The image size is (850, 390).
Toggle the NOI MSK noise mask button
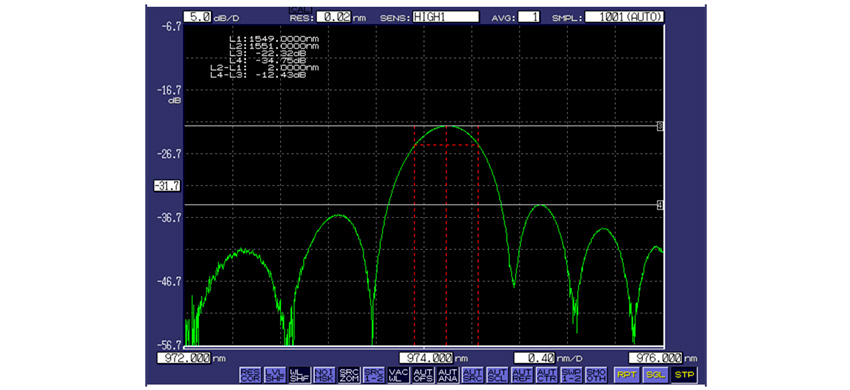click(x=325, y=375)
